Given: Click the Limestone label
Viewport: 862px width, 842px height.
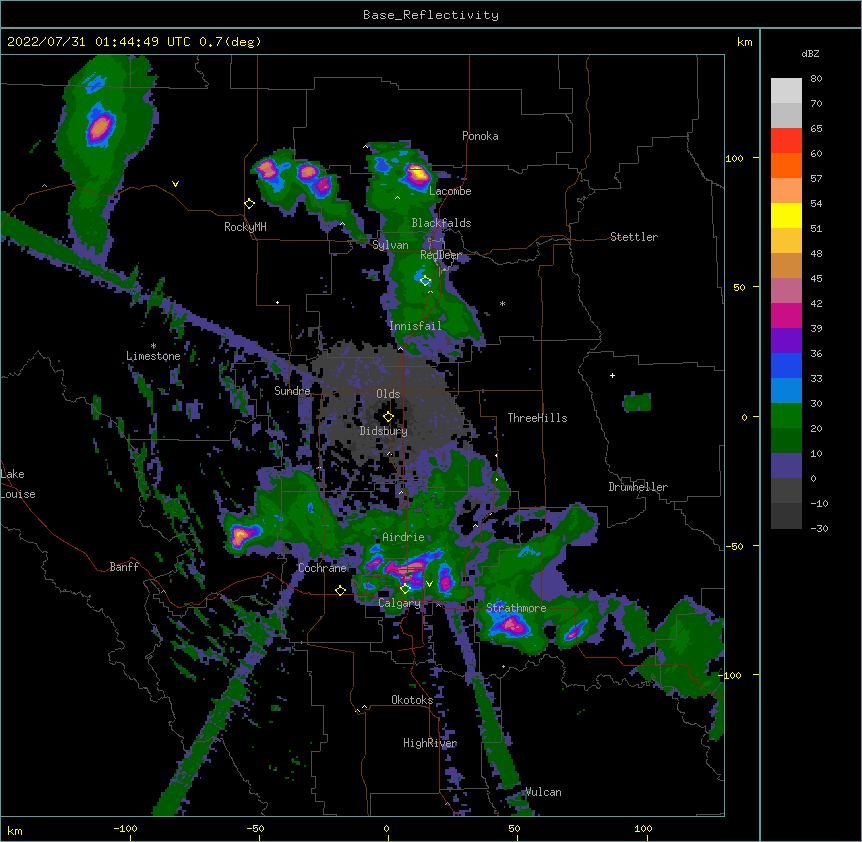Looking at the screenshot, I should pyautogui.click(x=153, y=356).
